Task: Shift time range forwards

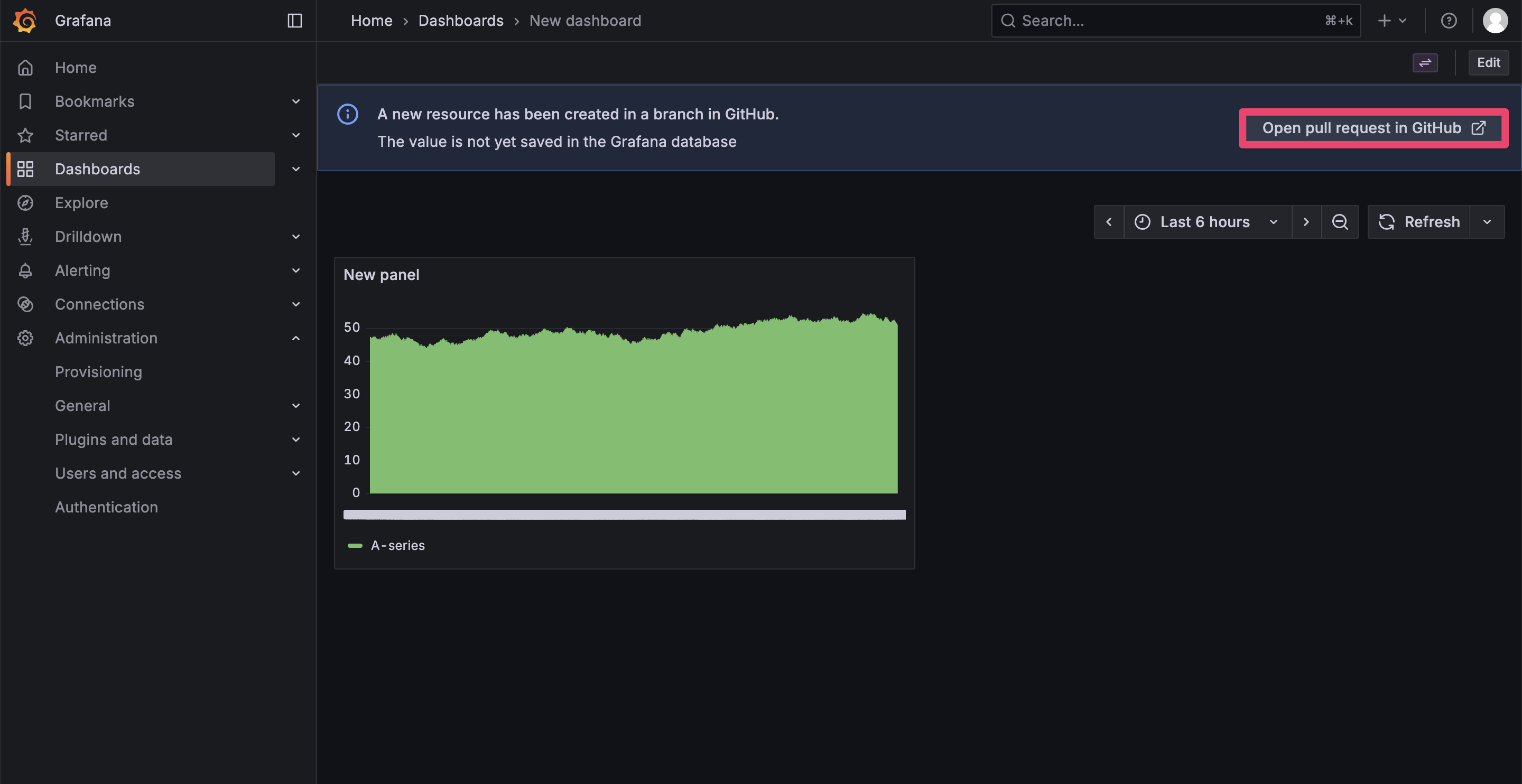Action: 1306,221
